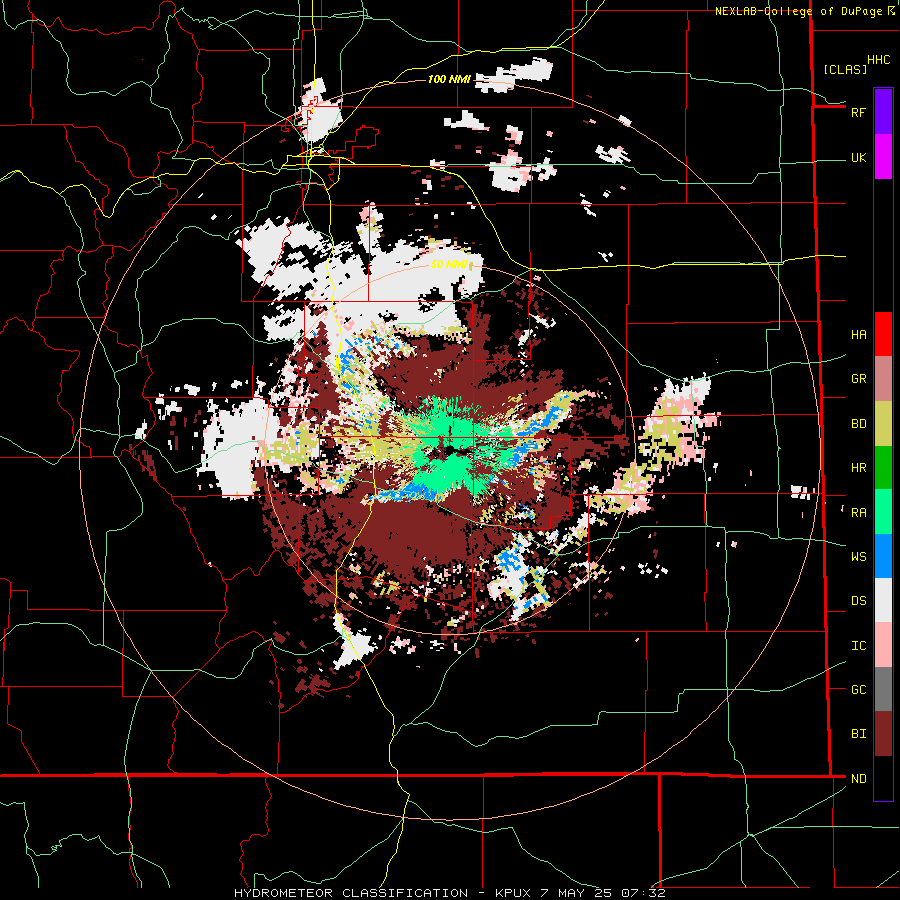Select the gray GC legend swatch
Viewport: 900px width, 900px height.
[883, 689]
